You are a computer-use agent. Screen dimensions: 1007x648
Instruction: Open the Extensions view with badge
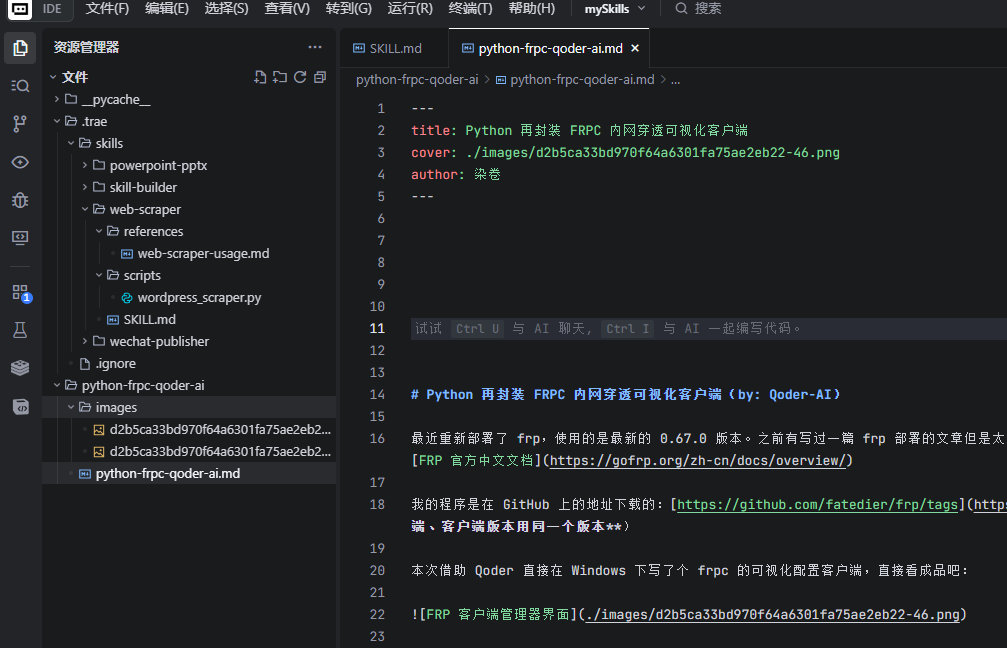pyautogui.click(x=20, y=293)
